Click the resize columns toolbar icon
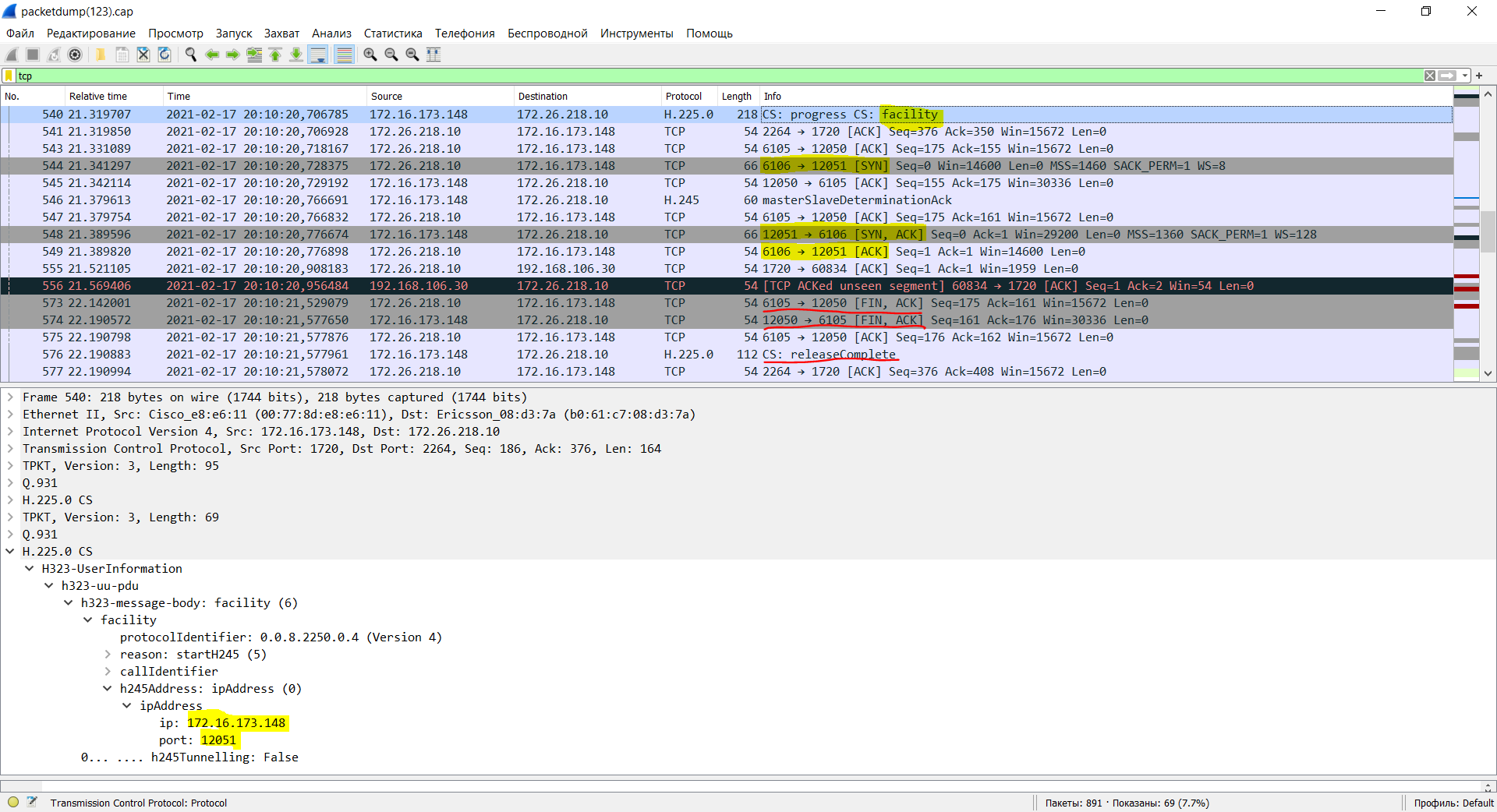This screenshot has width=1497, height=812. tap(434, 55)
